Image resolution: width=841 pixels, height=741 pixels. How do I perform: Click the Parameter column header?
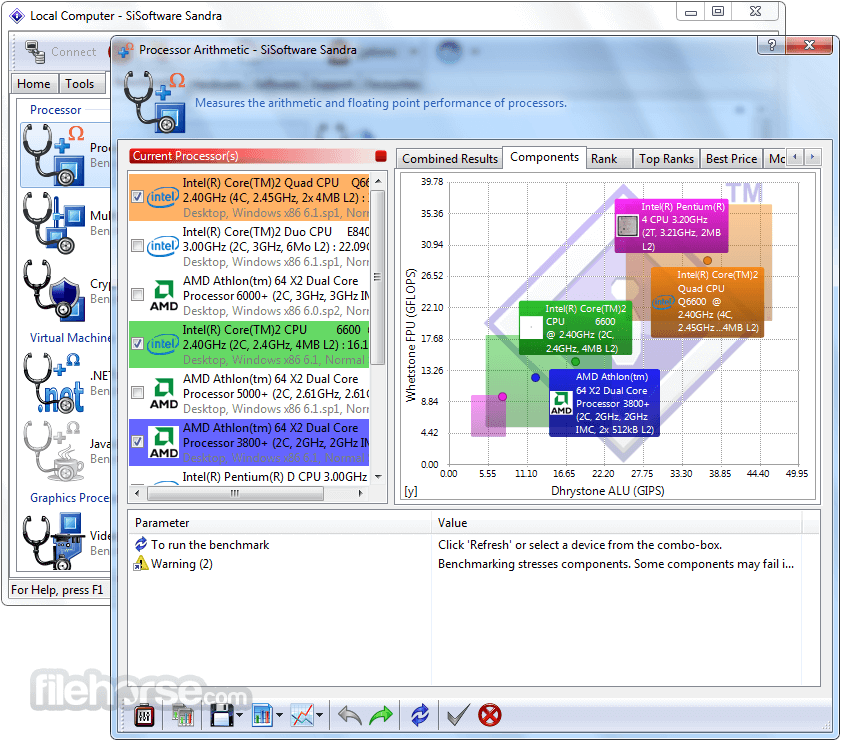pos(280,523)
